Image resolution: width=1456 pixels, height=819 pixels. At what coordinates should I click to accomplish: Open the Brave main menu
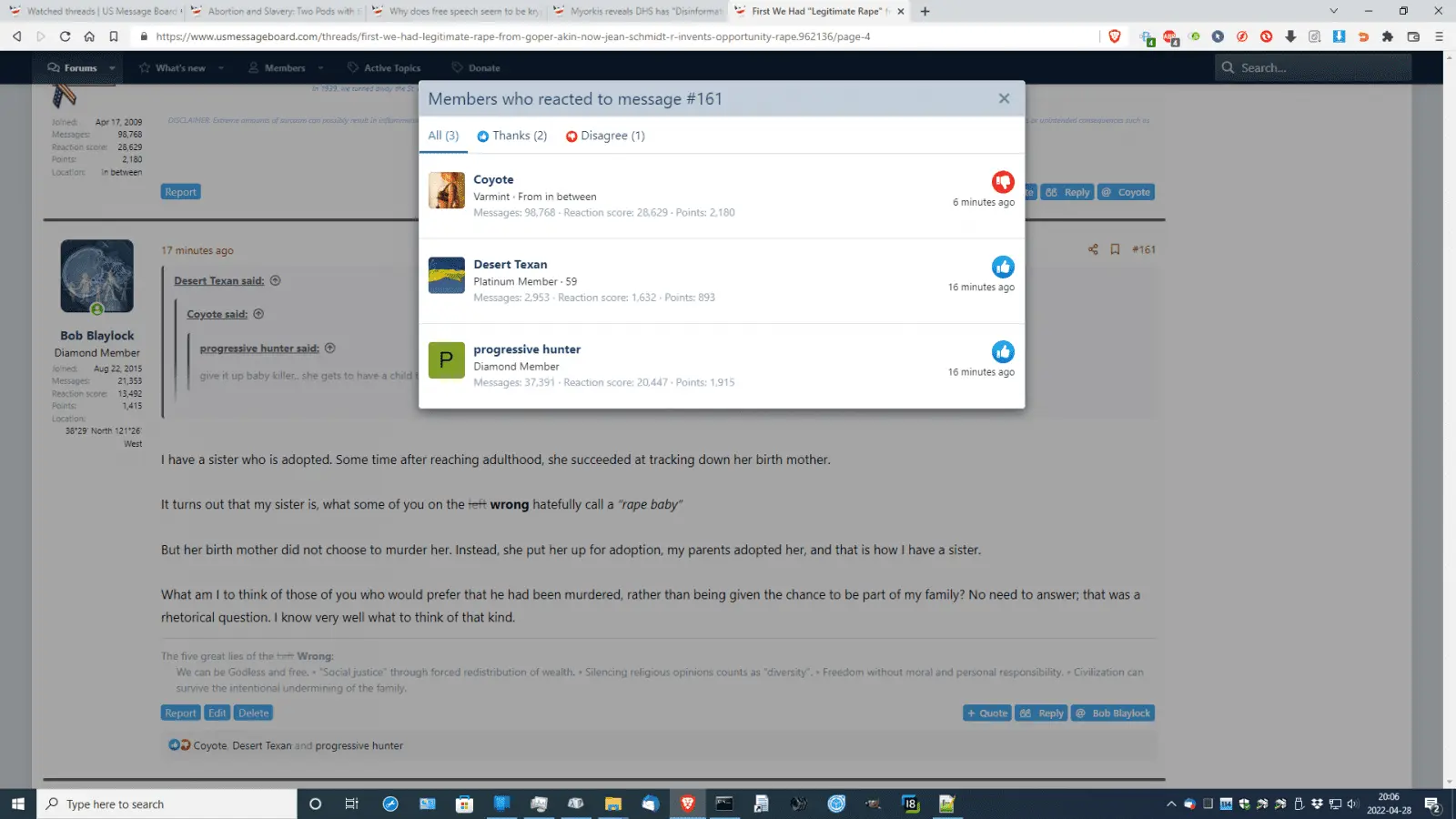[x=1439, y=36]
